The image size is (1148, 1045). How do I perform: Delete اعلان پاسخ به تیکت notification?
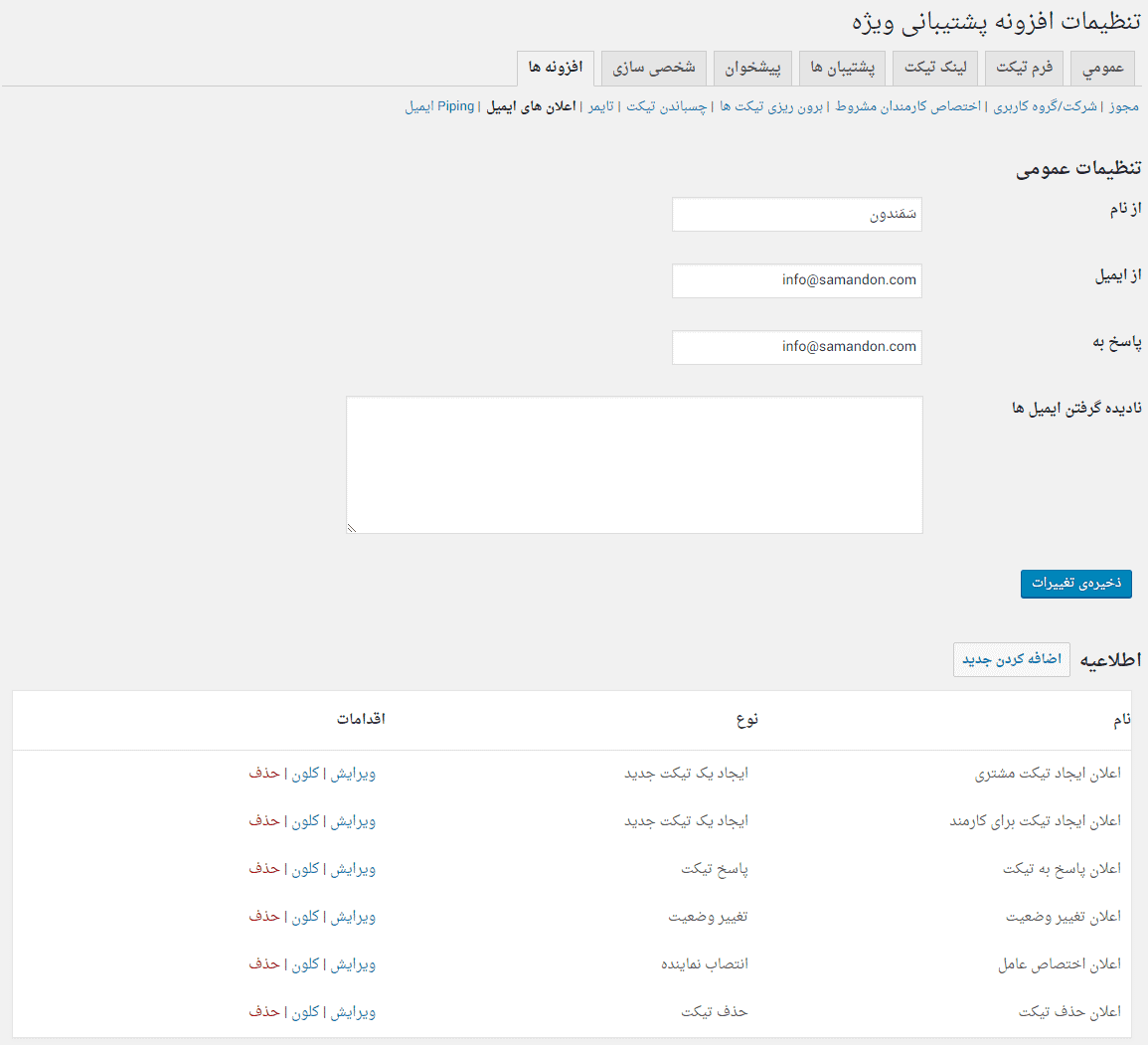point(264,869)
